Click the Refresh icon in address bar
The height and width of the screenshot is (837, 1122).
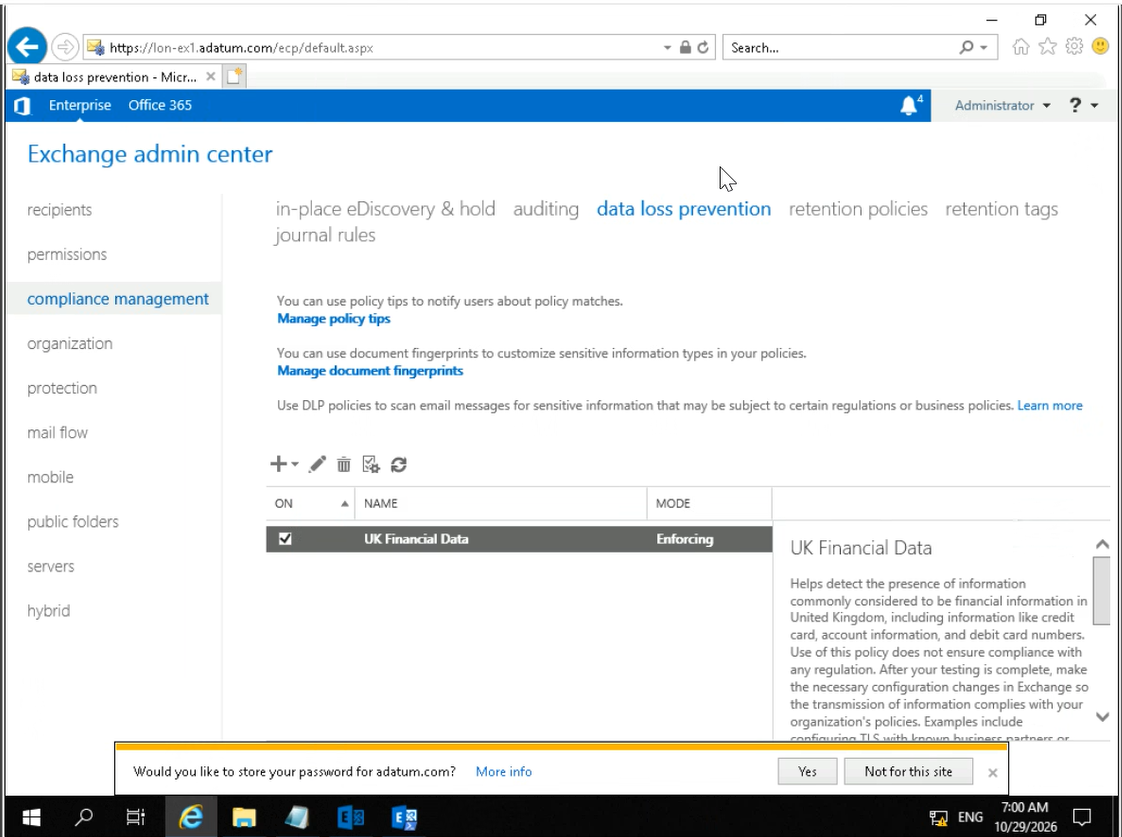point(703,47)
